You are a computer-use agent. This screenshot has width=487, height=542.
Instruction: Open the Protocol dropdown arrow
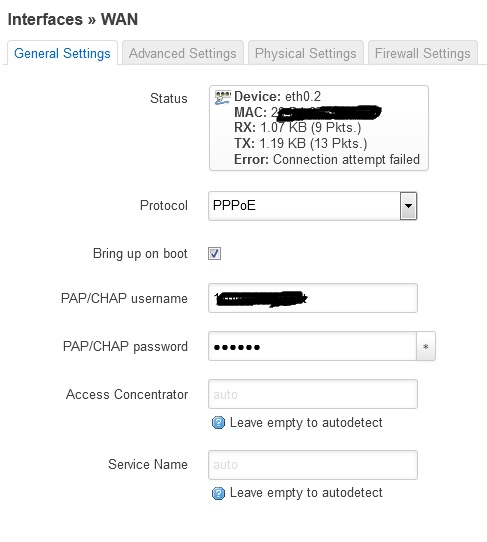[x=409, y=206]
